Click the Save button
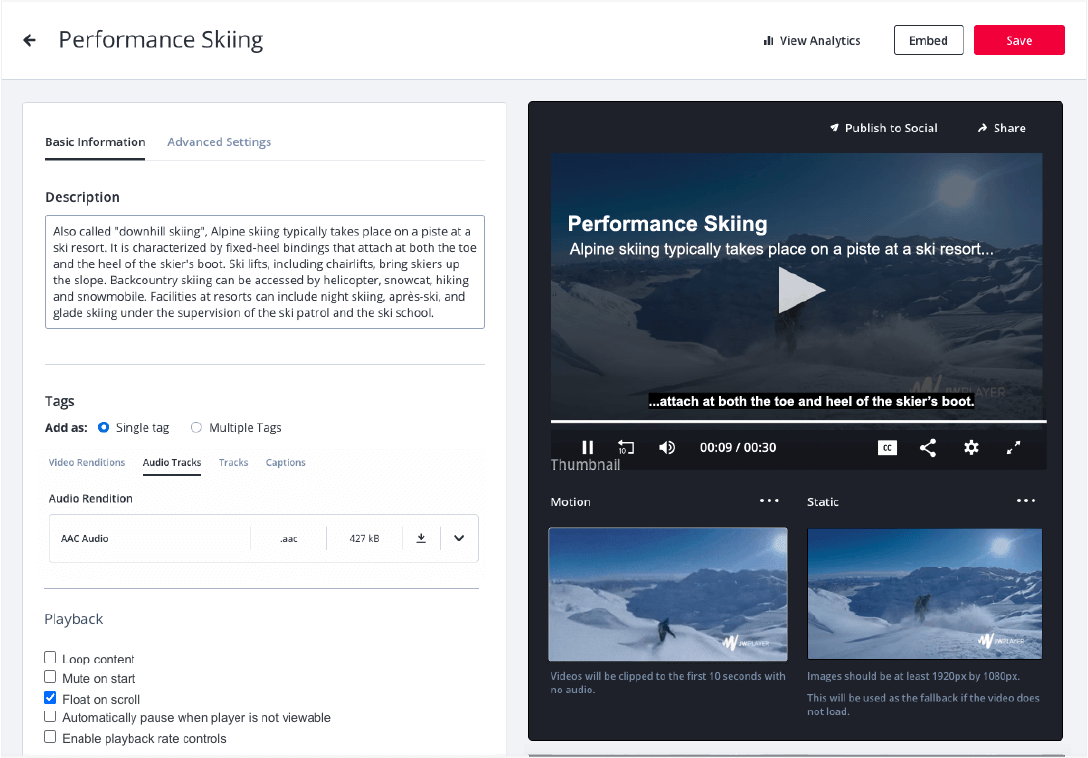 point(1019,40)
